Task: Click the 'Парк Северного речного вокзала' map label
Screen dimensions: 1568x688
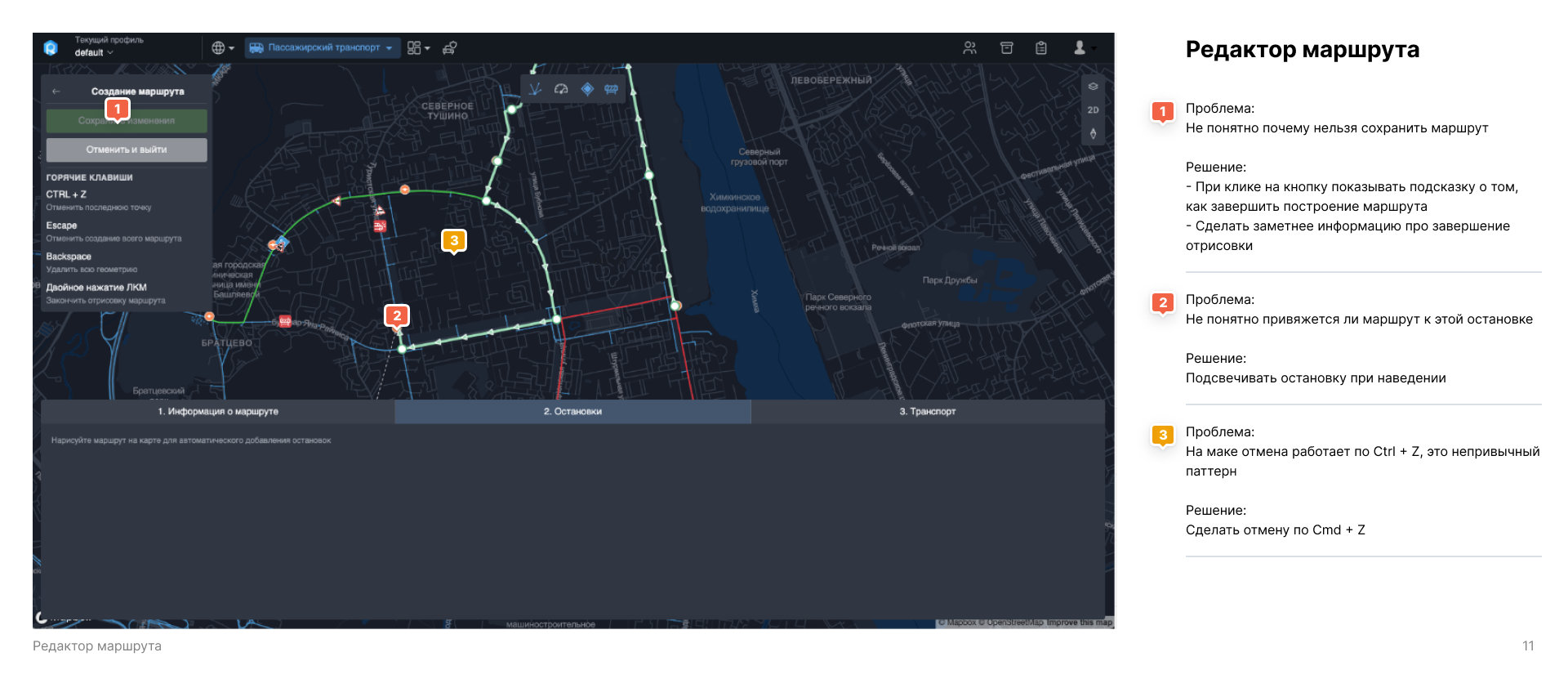Action: tap(838, 302)
